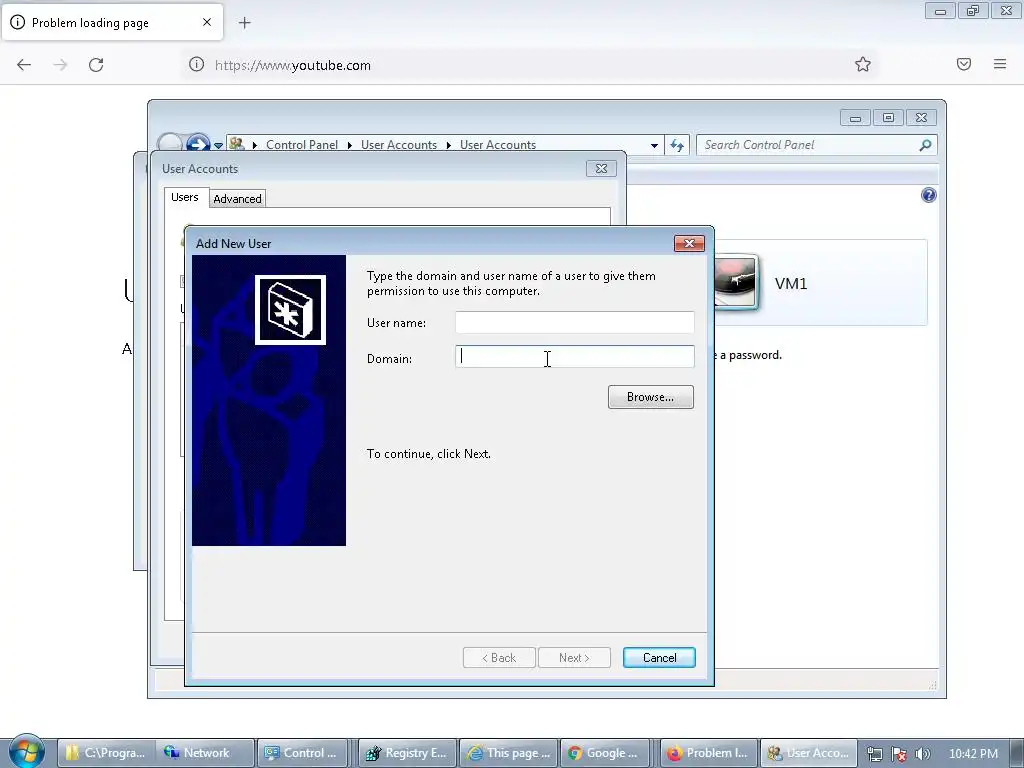Reload the page in Firefox
Viewport: 1024px width, 768px height.
coord(96,65)
